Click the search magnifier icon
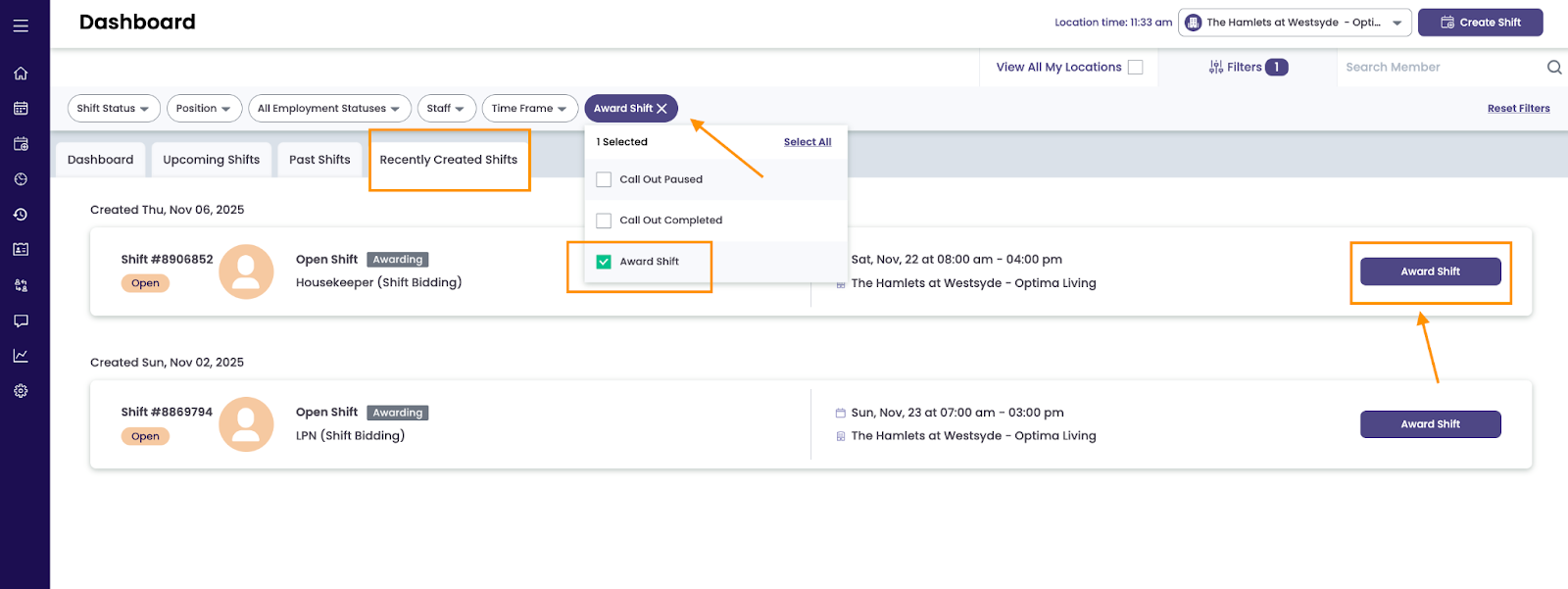This screenshot has width=1568, height=589. click(1553, 68)
